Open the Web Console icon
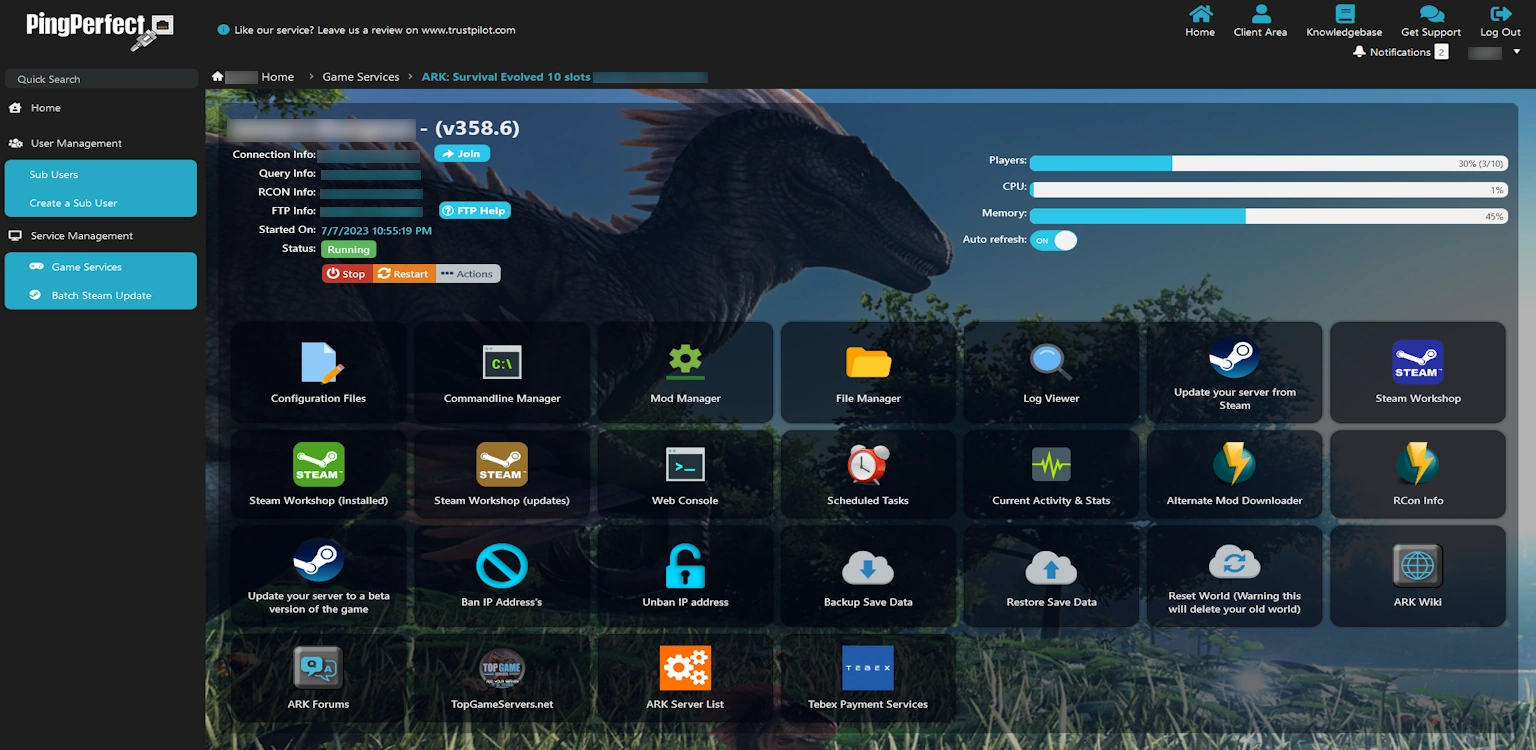 tap(685, 465)
